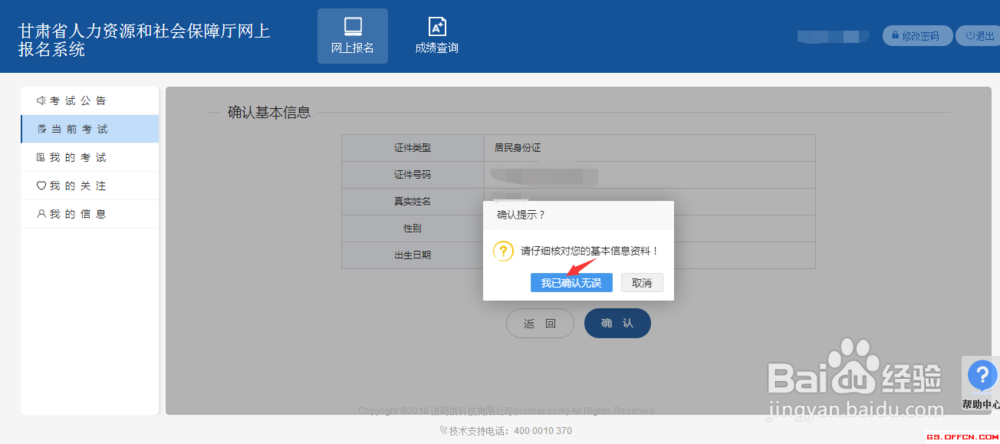Click the edit icon beside 当前考试
This screenshot has height=444, width=1000.
coord(41,130)
